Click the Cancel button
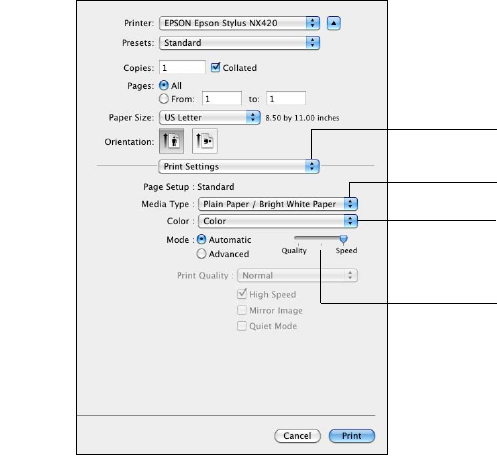 click(x=297, y=436)
